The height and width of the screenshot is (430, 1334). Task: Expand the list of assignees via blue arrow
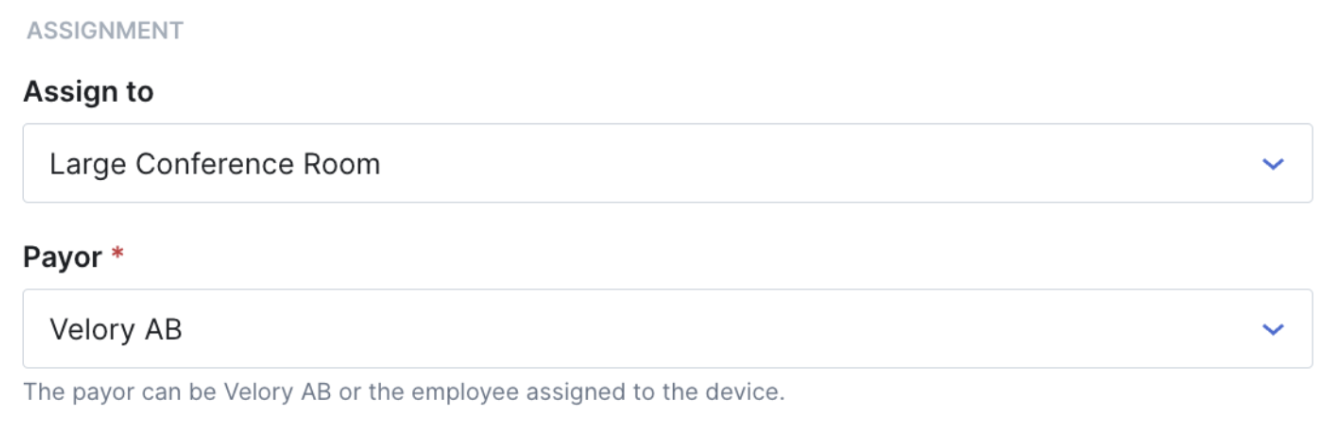tap(1272, 163)
